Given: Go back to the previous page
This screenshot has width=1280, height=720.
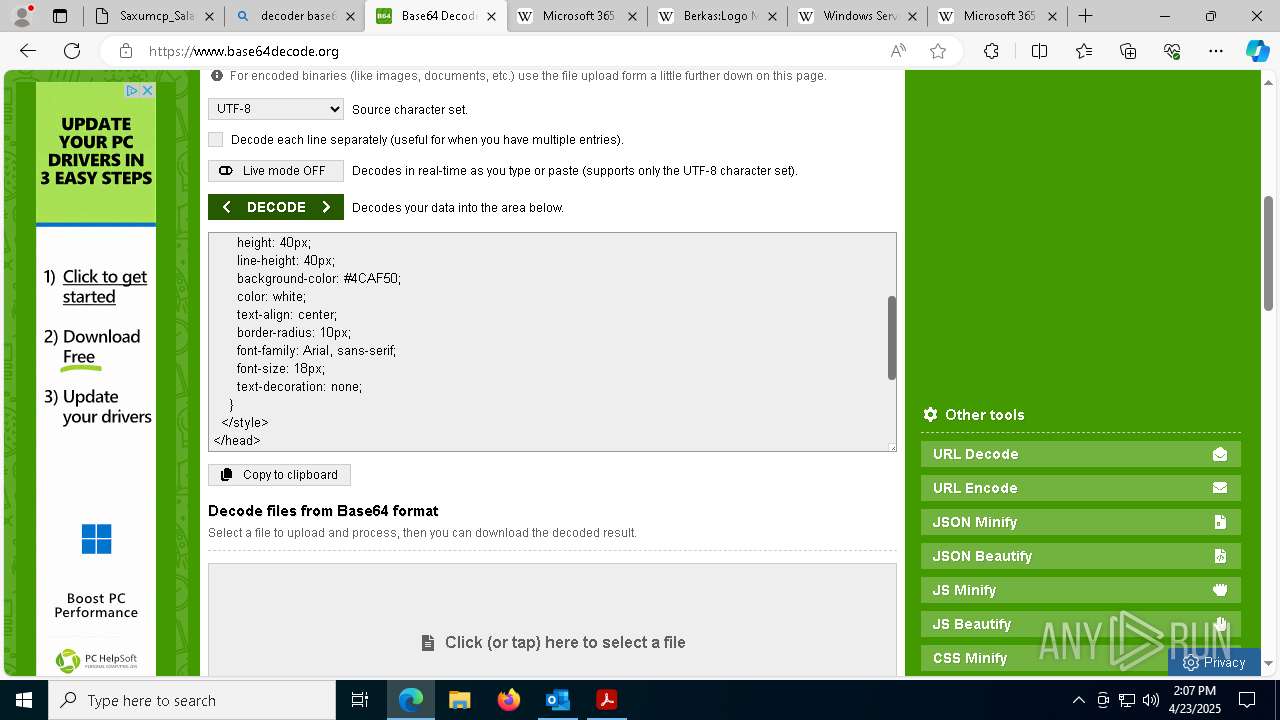Looking at the screenshot, I should click(x=28, y=51).
